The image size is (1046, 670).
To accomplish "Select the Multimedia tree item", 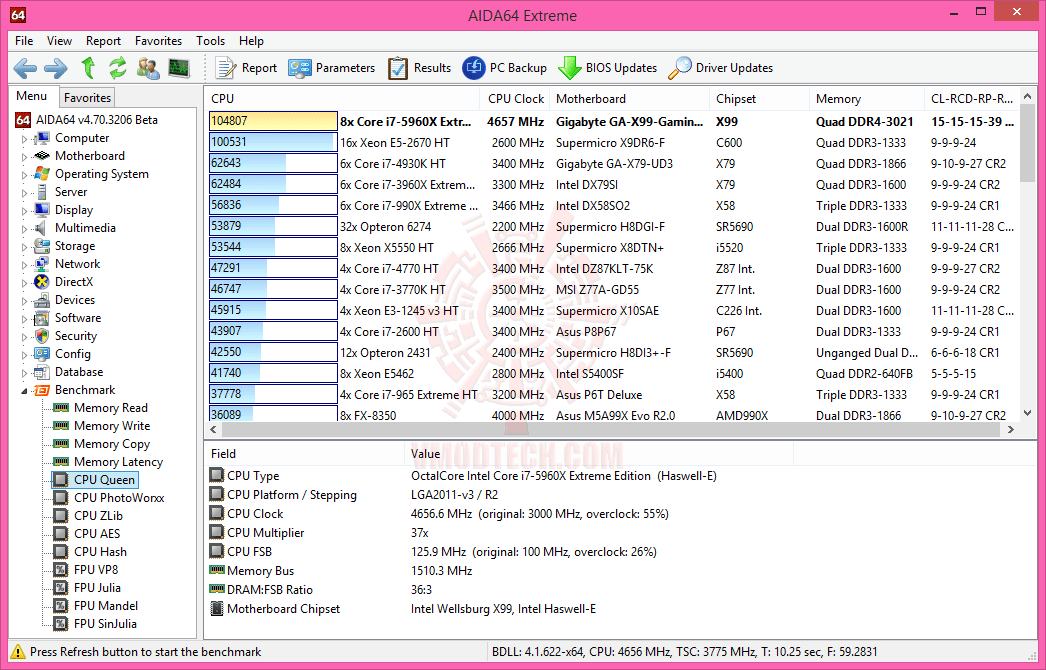I will pos(85,228).
